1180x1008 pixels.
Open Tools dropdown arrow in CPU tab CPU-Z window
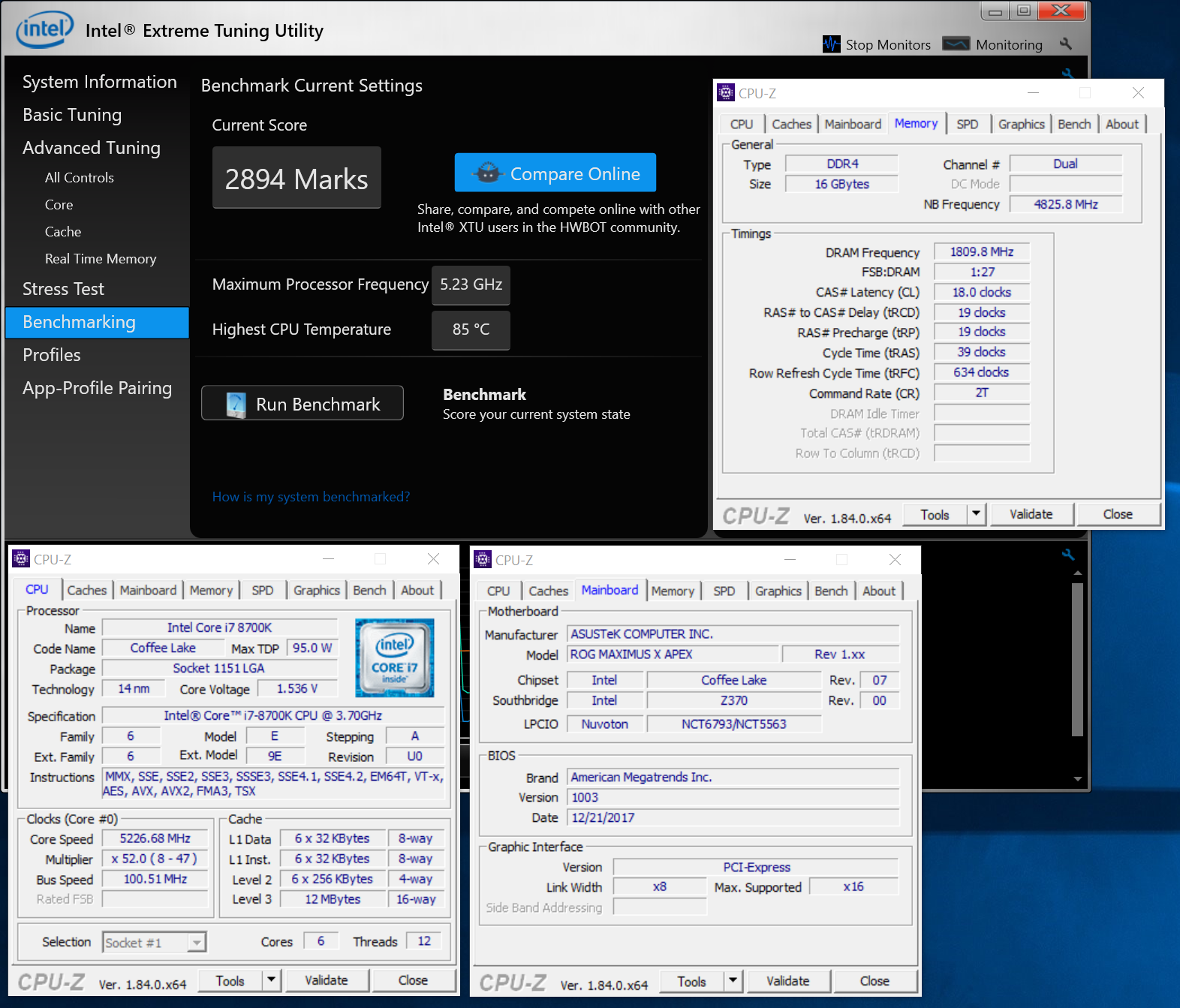tap(271, 980)
